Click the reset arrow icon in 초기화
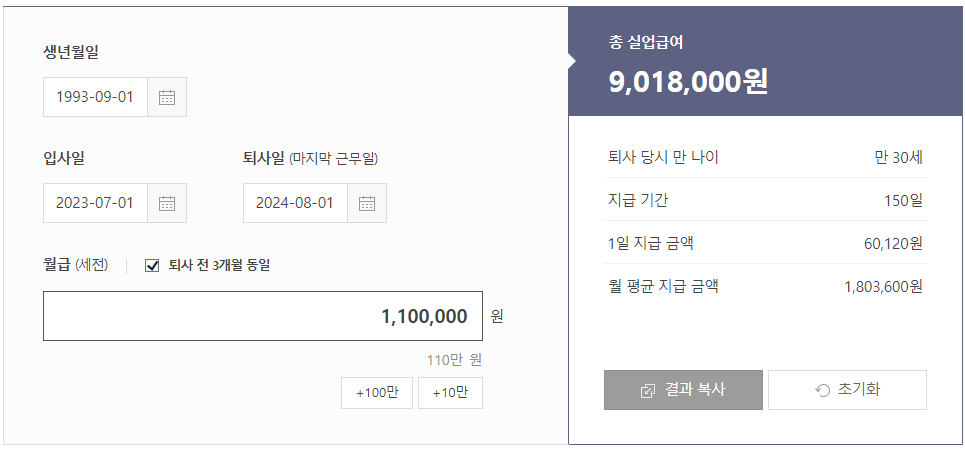This screenshot has width=965, height=452. [x=823, y=390]
